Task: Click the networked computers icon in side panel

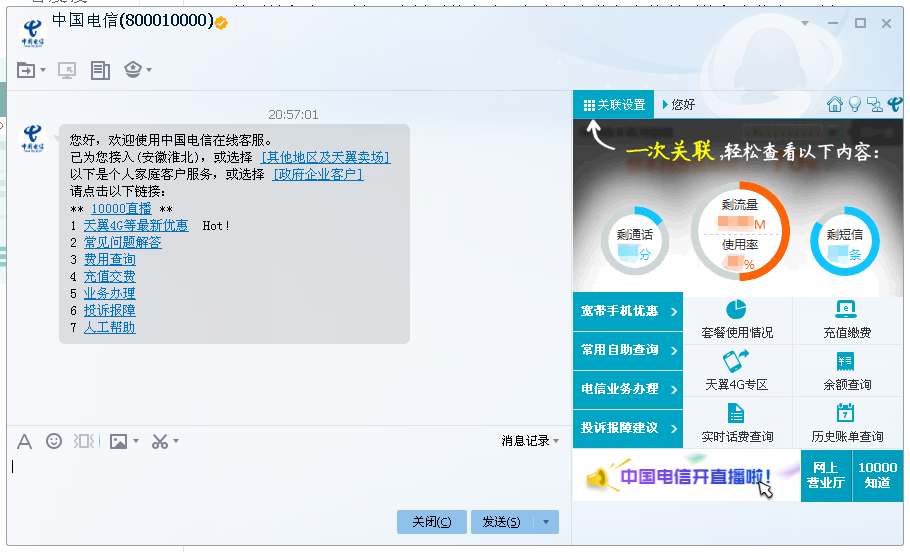Action: (875, 104)
